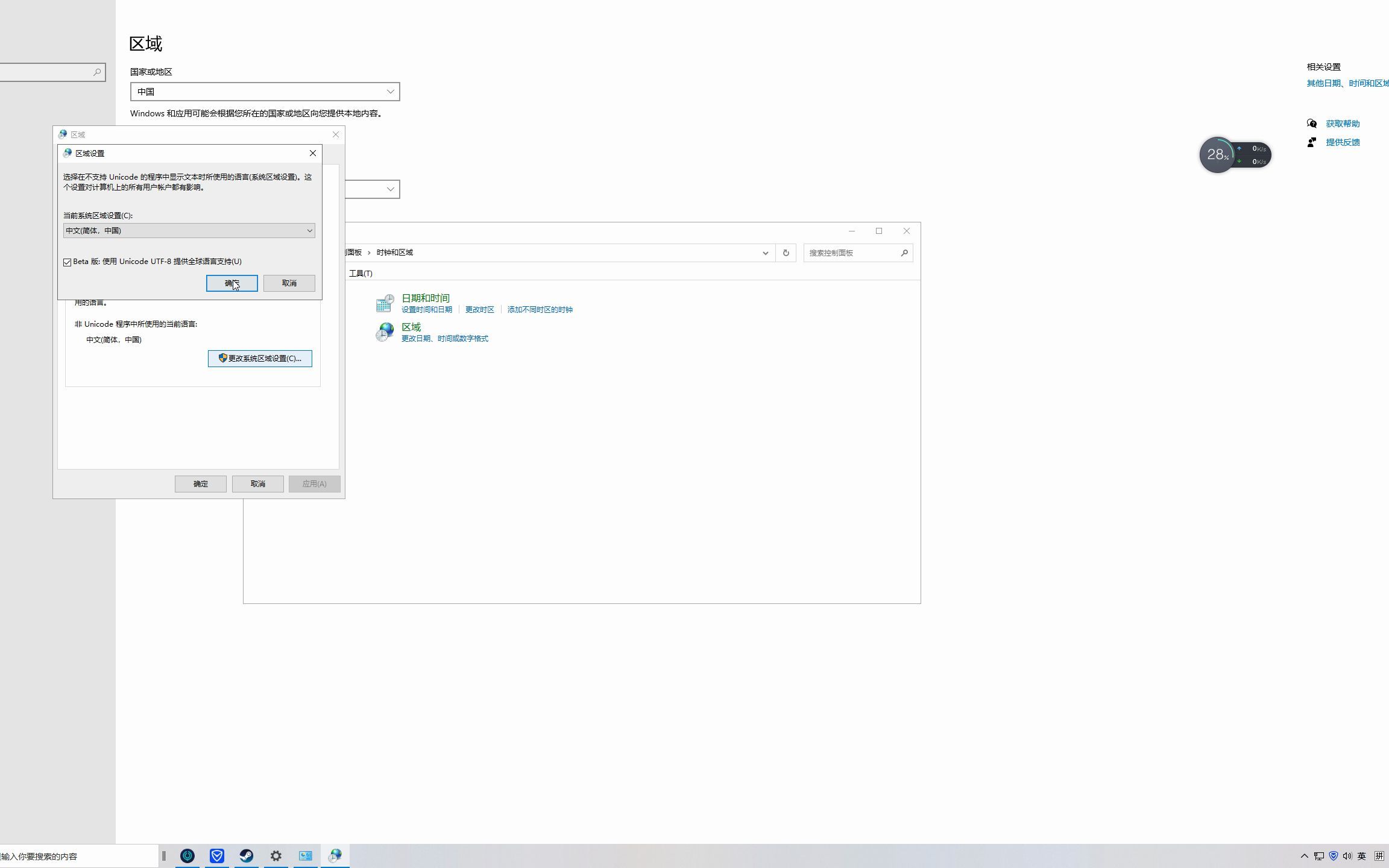Image resolution: width=1389 pixels, height=868 pixels.
Task: Click the Control Panel search magnifier icon
Action: click(904, 253)
